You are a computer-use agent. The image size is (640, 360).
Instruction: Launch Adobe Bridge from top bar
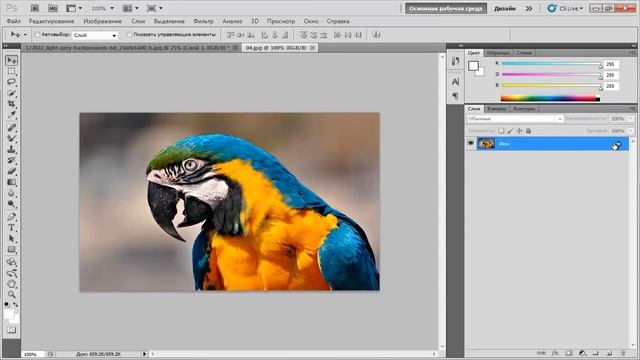[x=35, y=8]
